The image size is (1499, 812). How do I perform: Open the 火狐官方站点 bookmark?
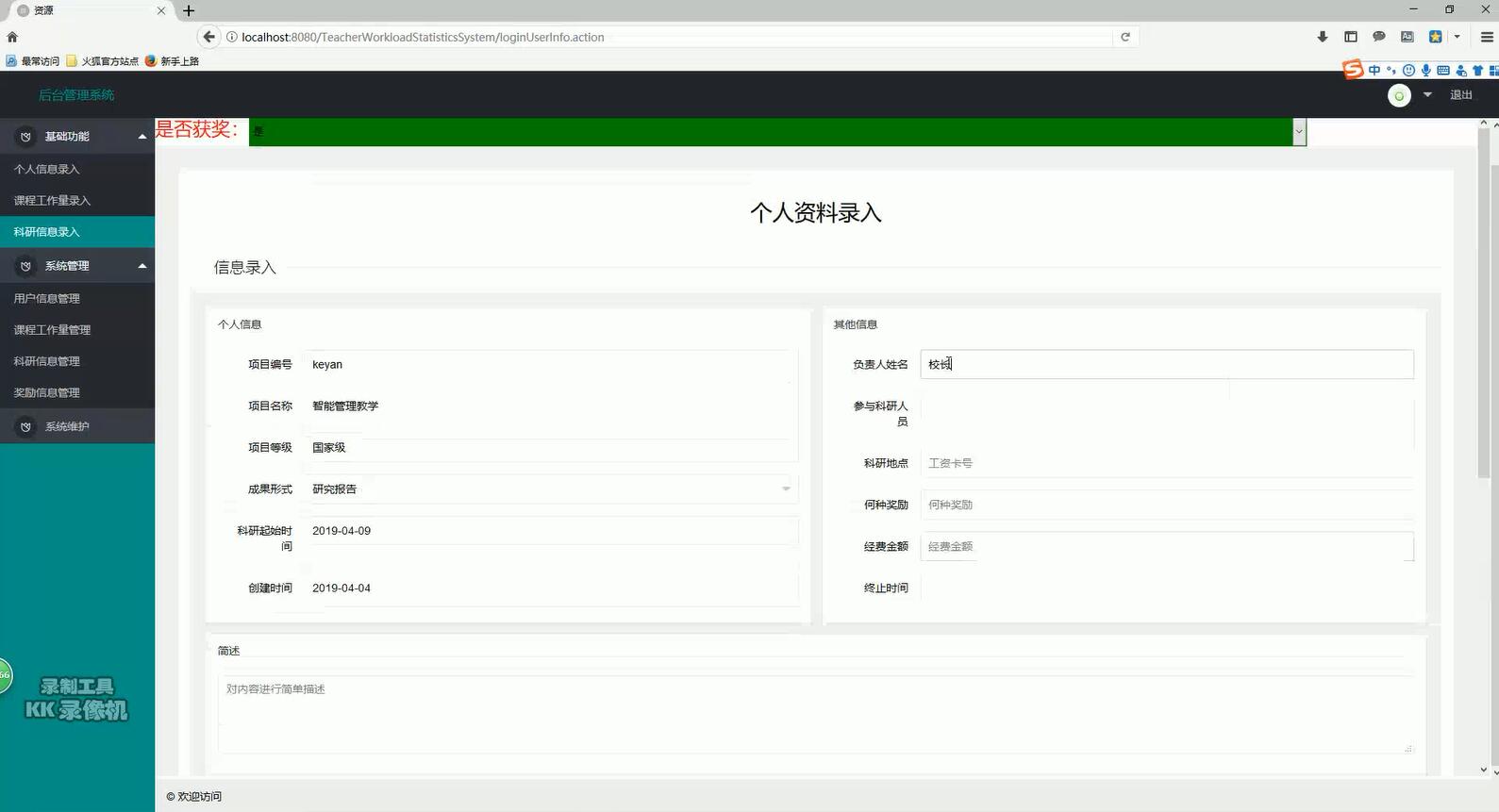102,61
